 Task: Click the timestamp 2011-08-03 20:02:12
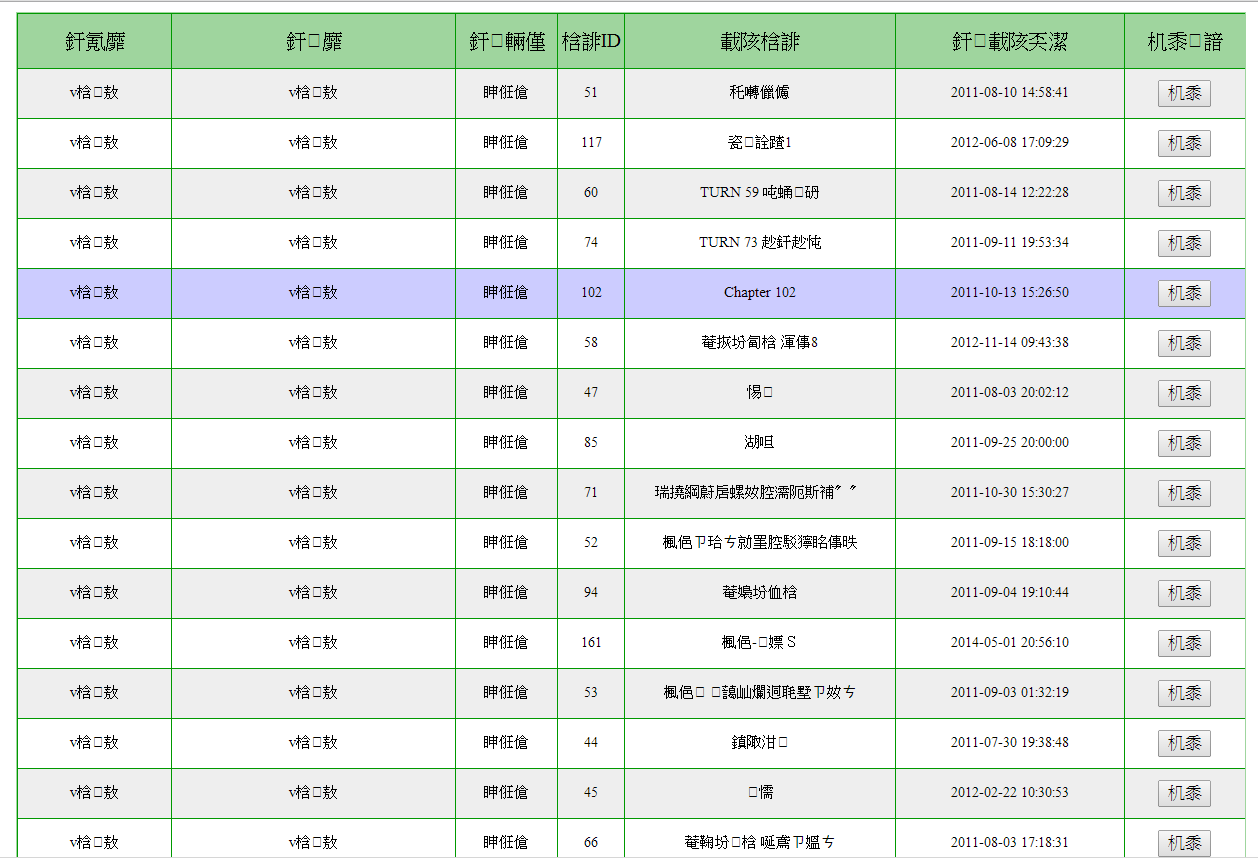1009,393
